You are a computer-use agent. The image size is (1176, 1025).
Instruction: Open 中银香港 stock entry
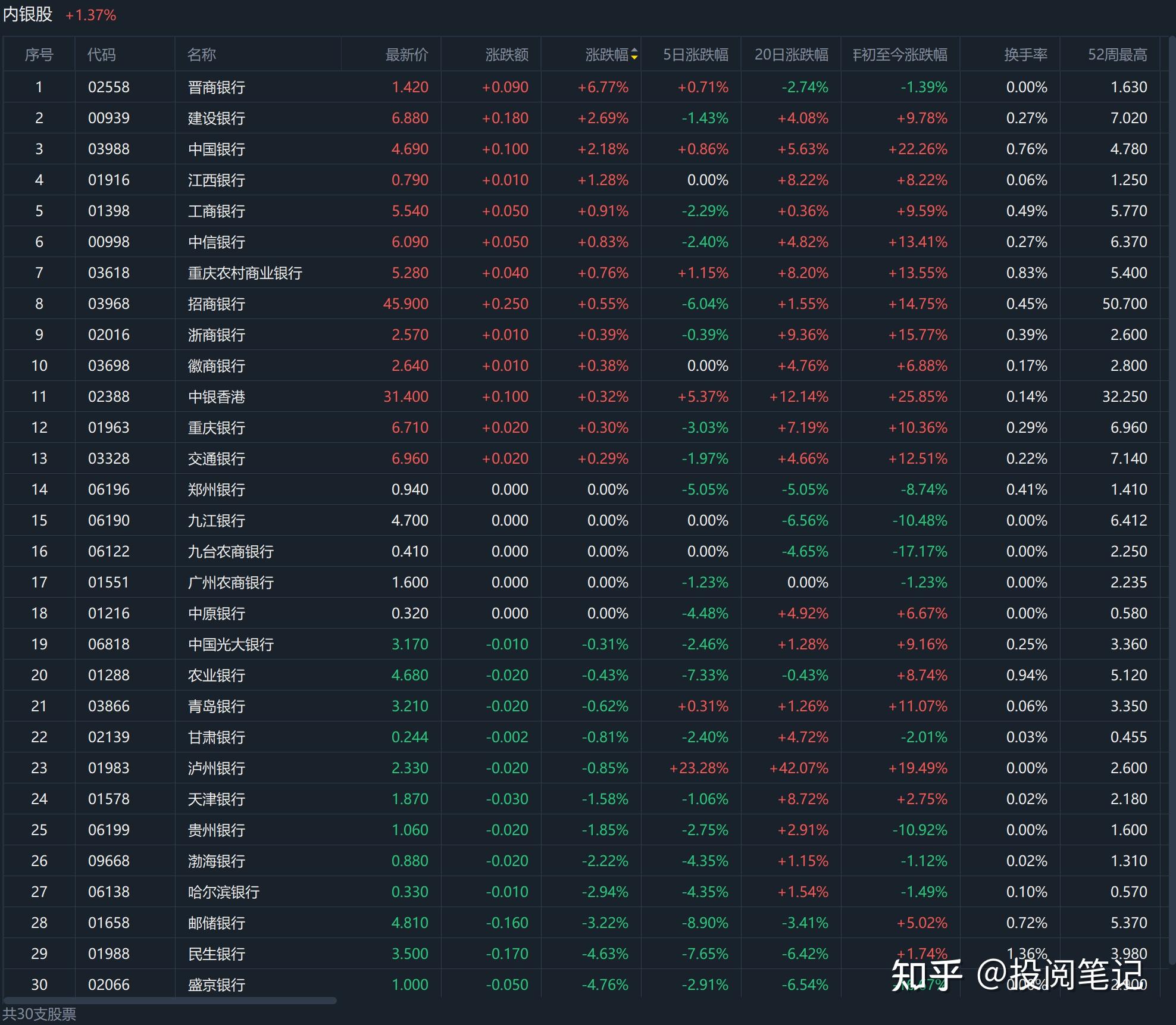[217, 397]
